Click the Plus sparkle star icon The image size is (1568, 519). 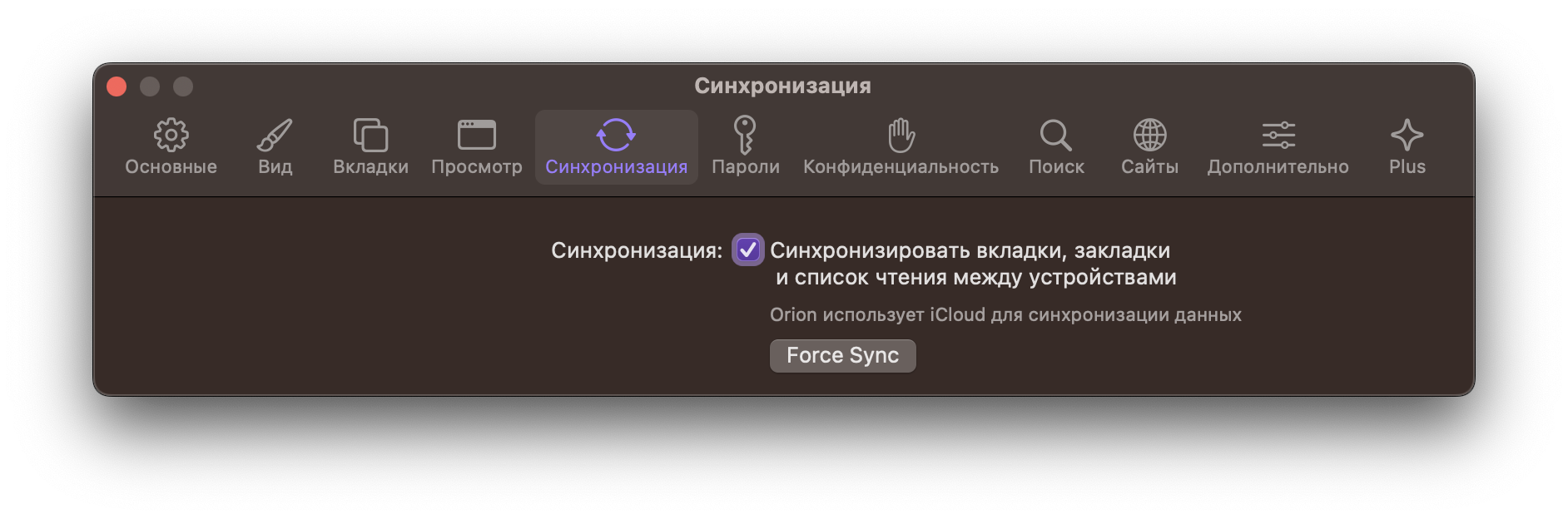pos(1407,135)
